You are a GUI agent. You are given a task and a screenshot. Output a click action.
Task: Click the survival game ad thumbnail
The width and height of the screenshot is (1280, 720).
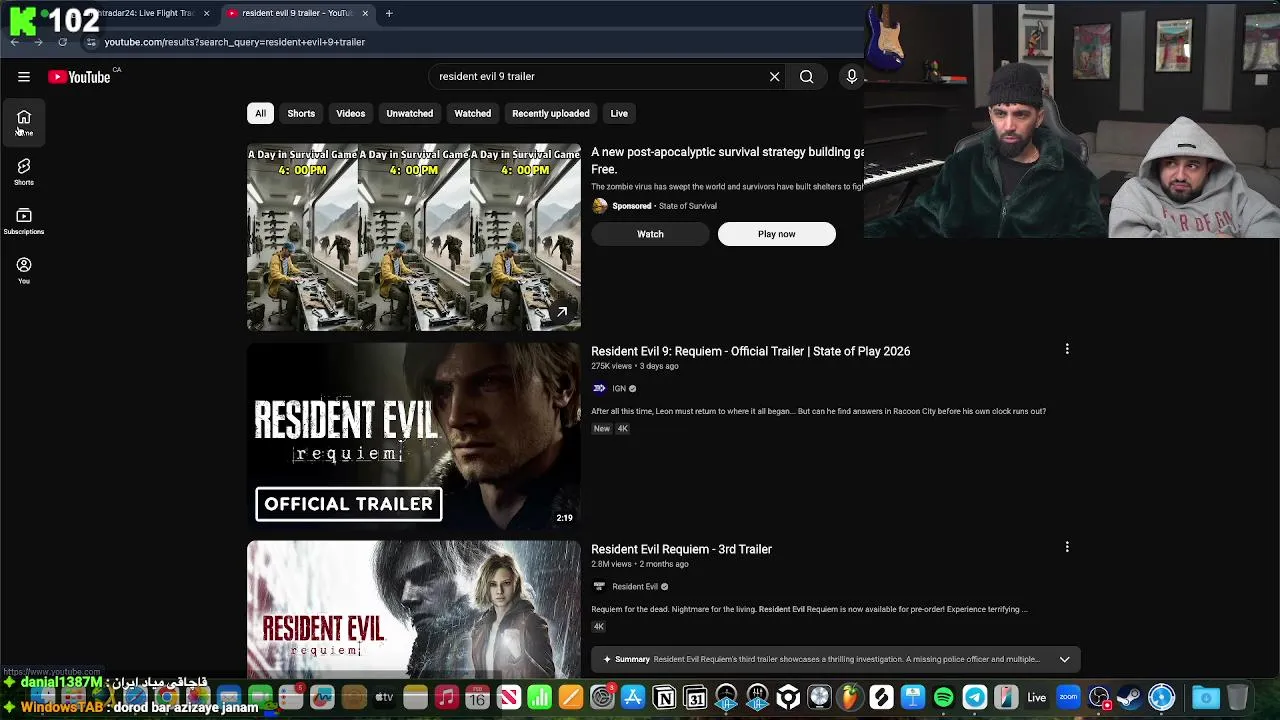413,238
